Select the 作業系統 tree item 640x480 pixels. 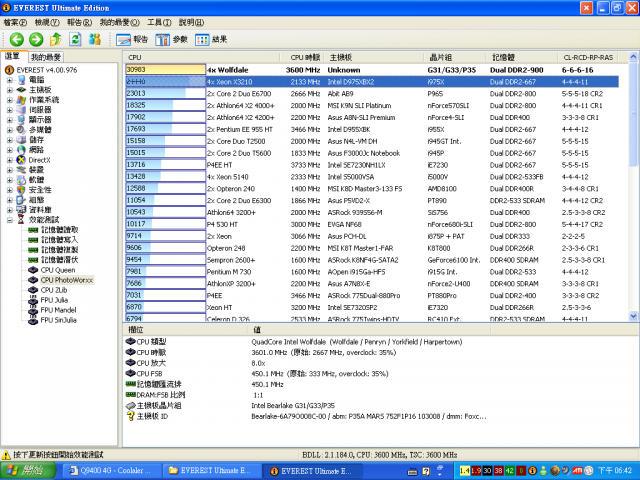[x=44, y=100]
